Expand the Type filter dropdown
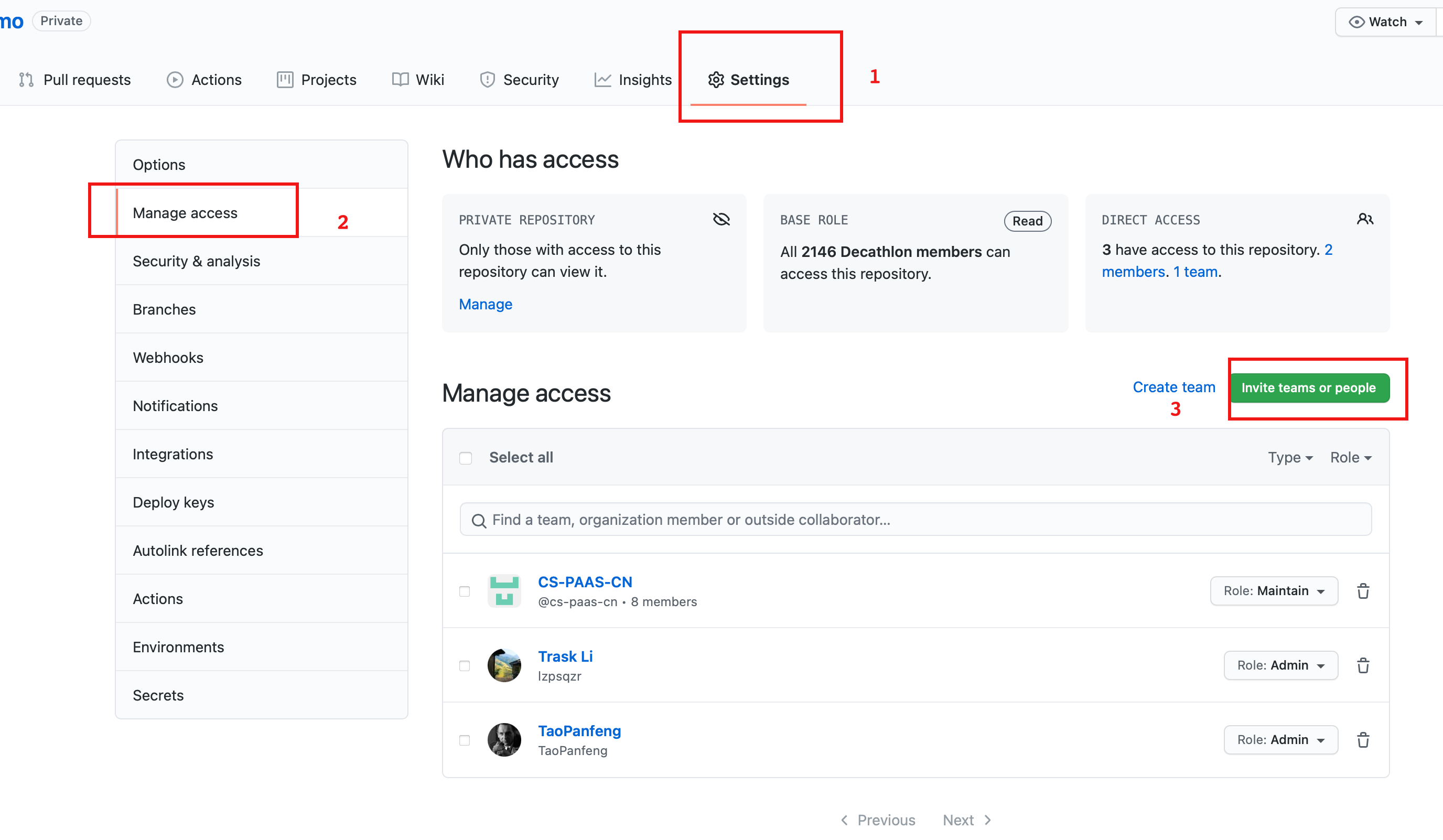The image size is (1443, 840). click(x=1290, y=458)
